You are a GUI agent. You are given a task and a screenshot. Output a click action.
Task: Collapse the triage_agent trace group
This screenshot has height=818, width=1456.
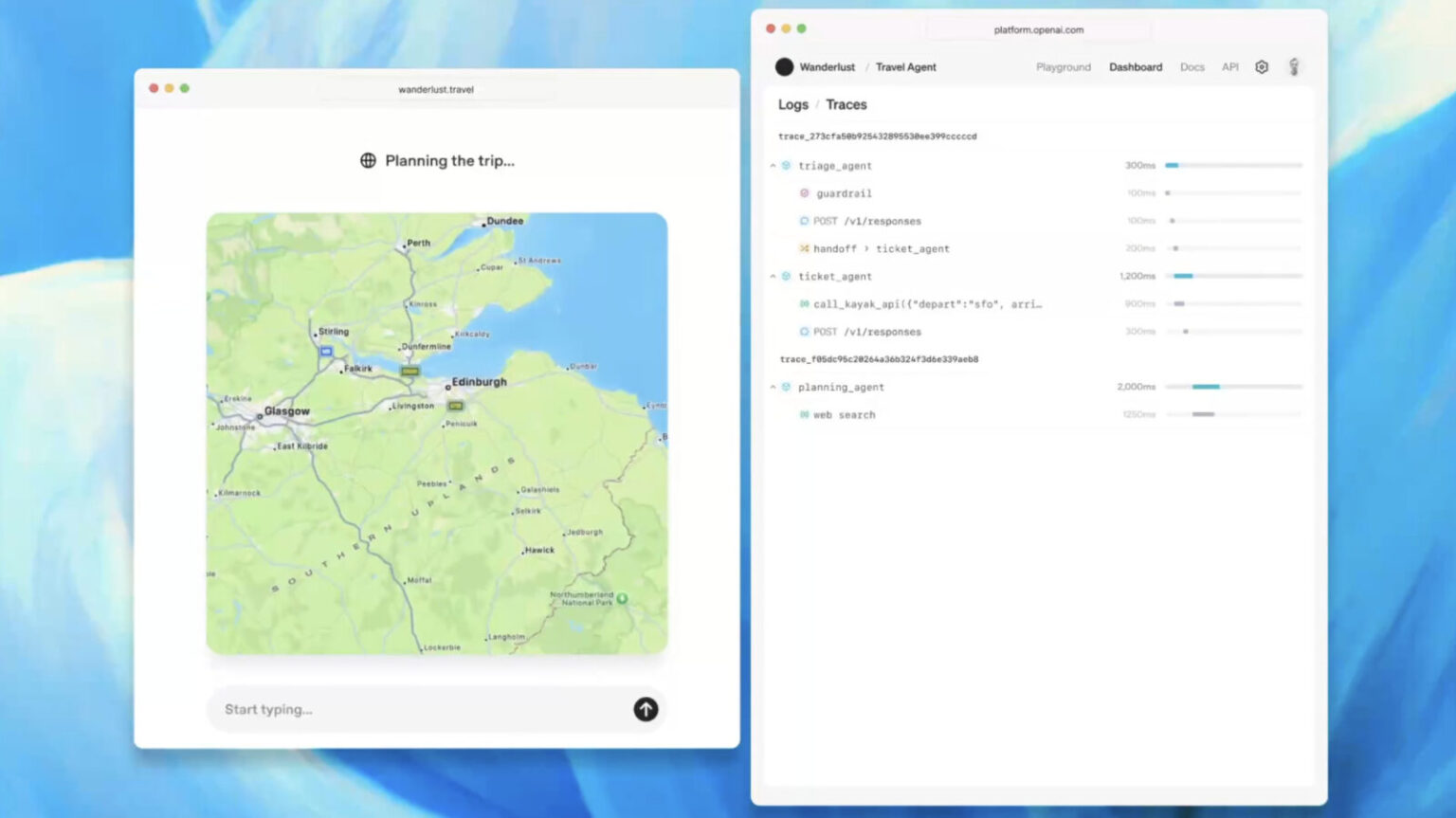773,166
